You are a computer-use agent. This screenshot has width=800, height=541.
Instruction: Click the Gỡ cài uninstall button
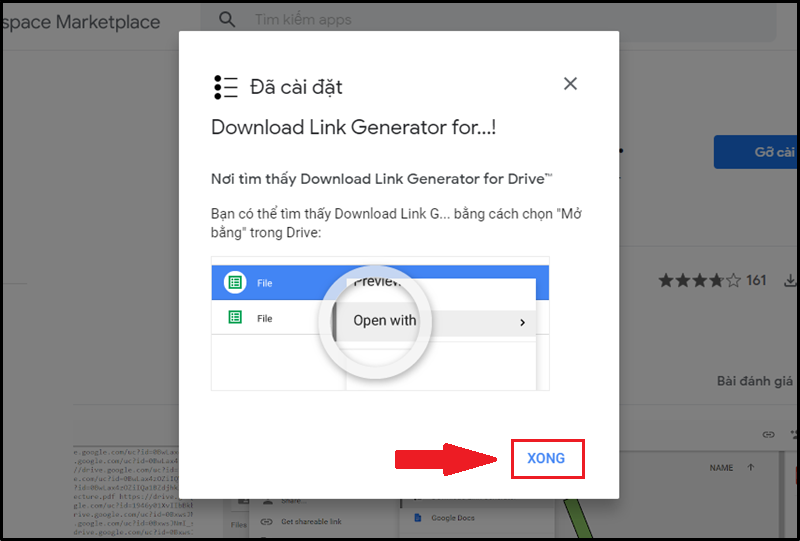(756, 152)
